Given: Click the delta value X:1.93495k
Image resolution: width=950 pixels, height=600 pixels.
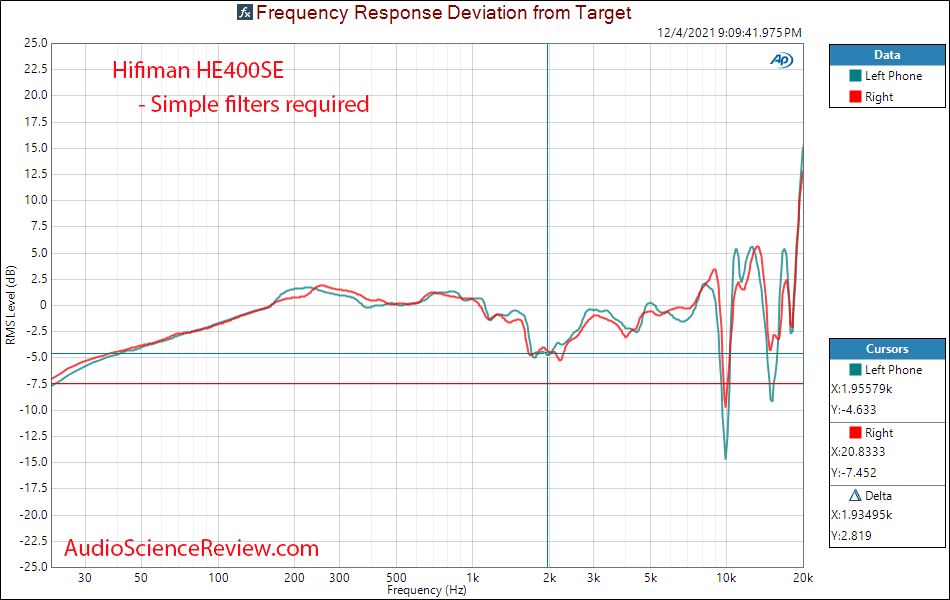Looking at the screenshot, I should 862,515.
